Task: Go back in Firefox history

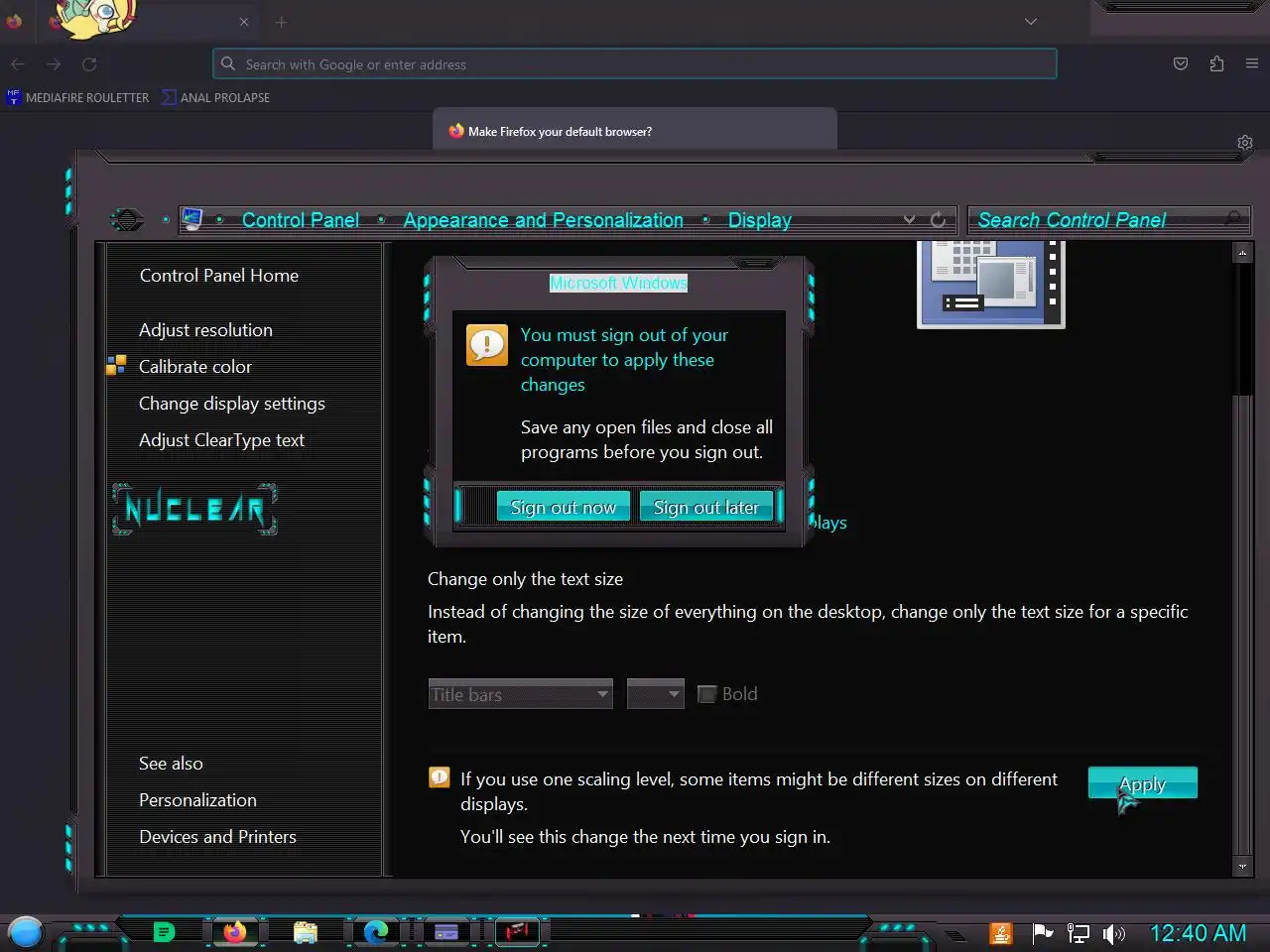Action: pos(18,64)
